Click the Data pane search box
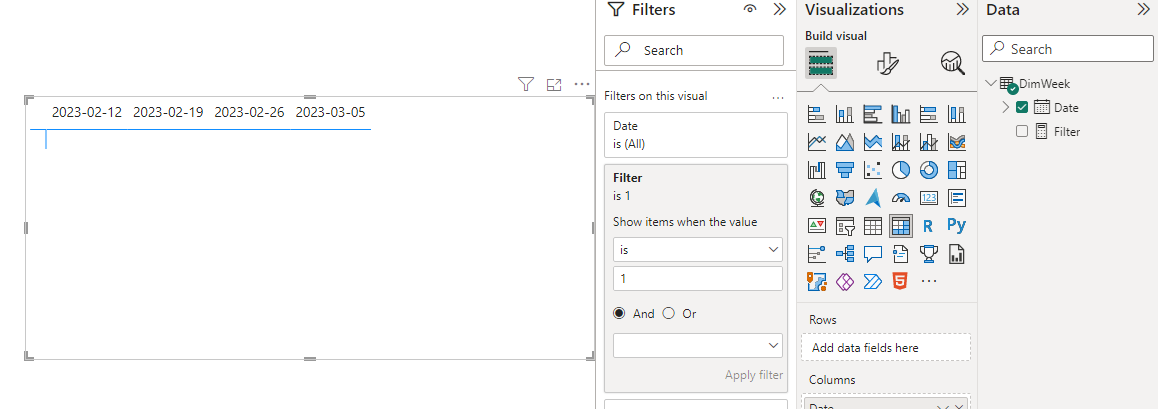This screenshot has height=409, width=1158. 1067,49
